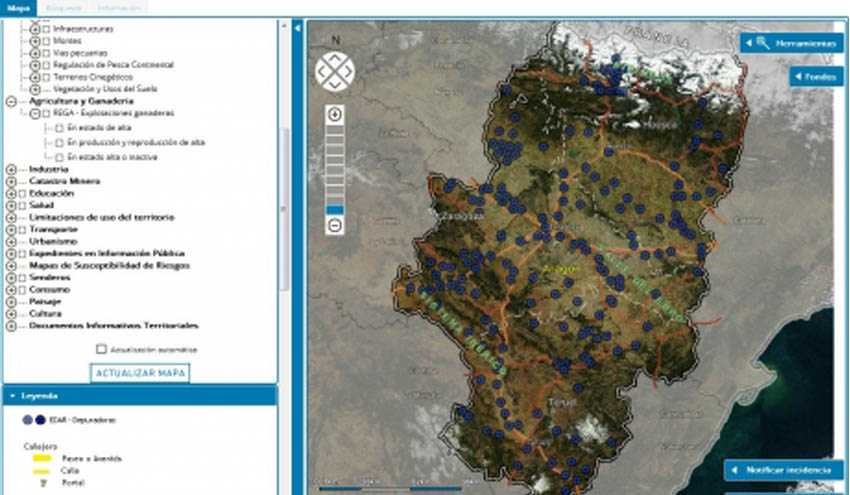Open the Fondos basemap panel
Image resolution: width=850 pixels, height=495 pixels.
pos(816,76)
